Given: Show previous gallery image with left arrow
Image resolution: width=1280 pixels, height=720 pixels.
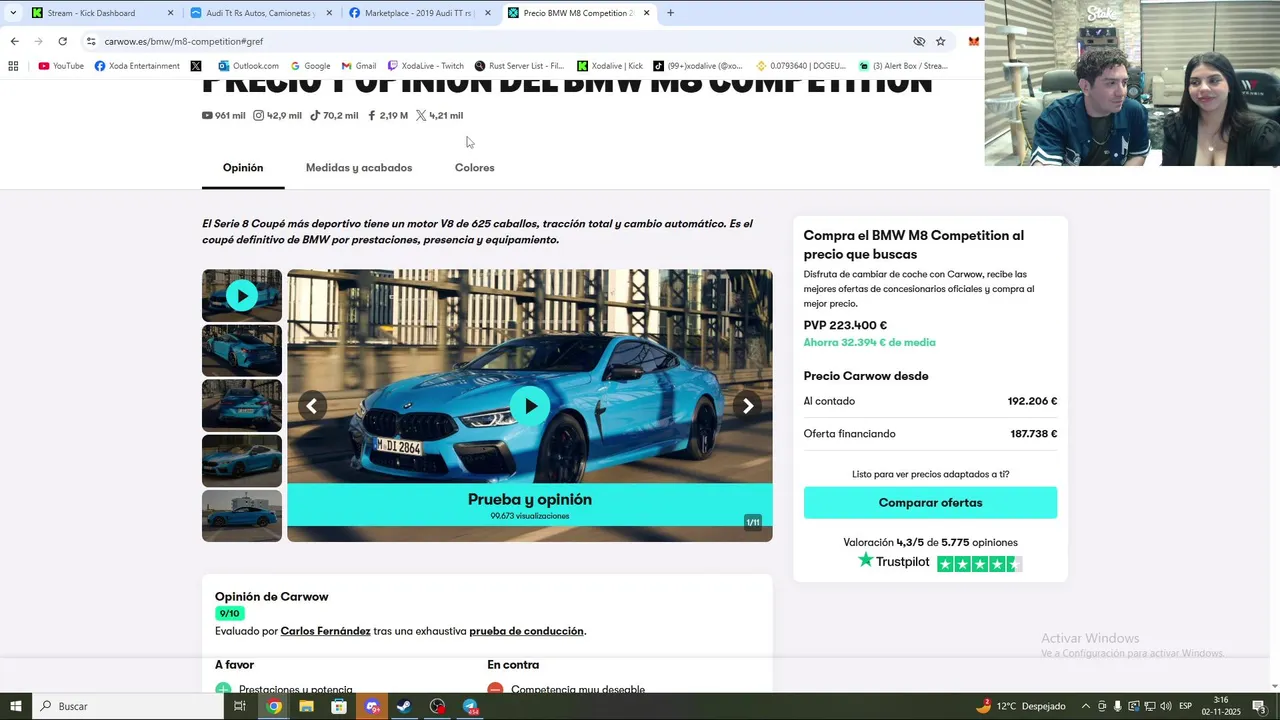Looking at the screenshot, I should coord(312,406).
